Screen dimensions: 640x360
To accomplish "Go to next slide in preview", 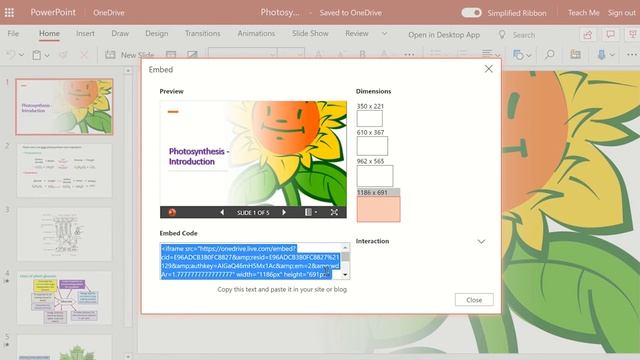I will 284,212.
